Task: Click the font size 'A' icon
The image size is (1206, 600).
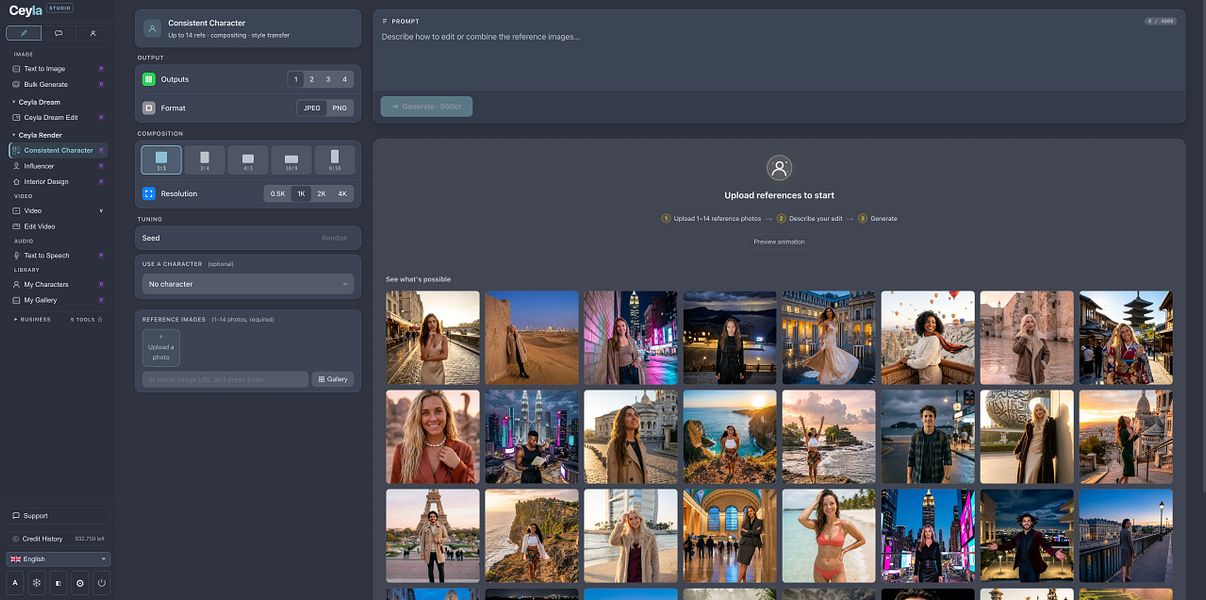Action: click(x=15, y=582)
